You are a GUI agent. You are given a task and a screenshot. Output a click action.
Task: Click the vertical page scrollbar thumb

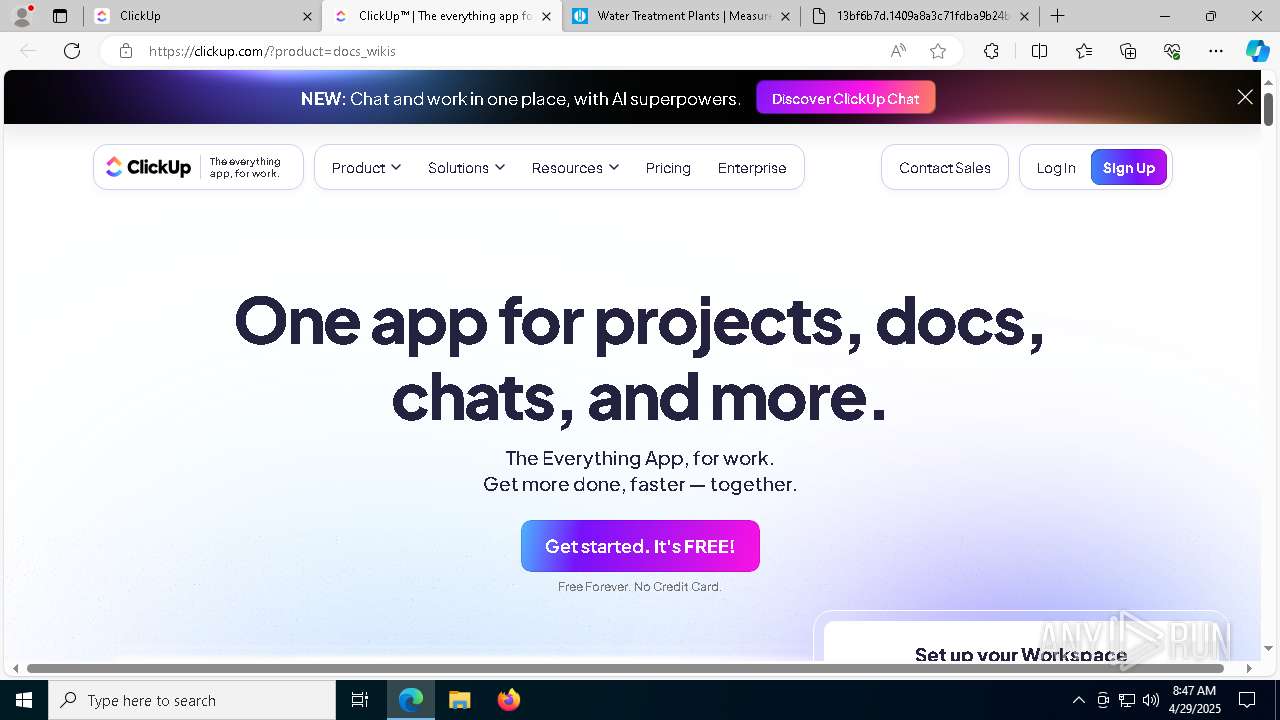point(1268,109)
